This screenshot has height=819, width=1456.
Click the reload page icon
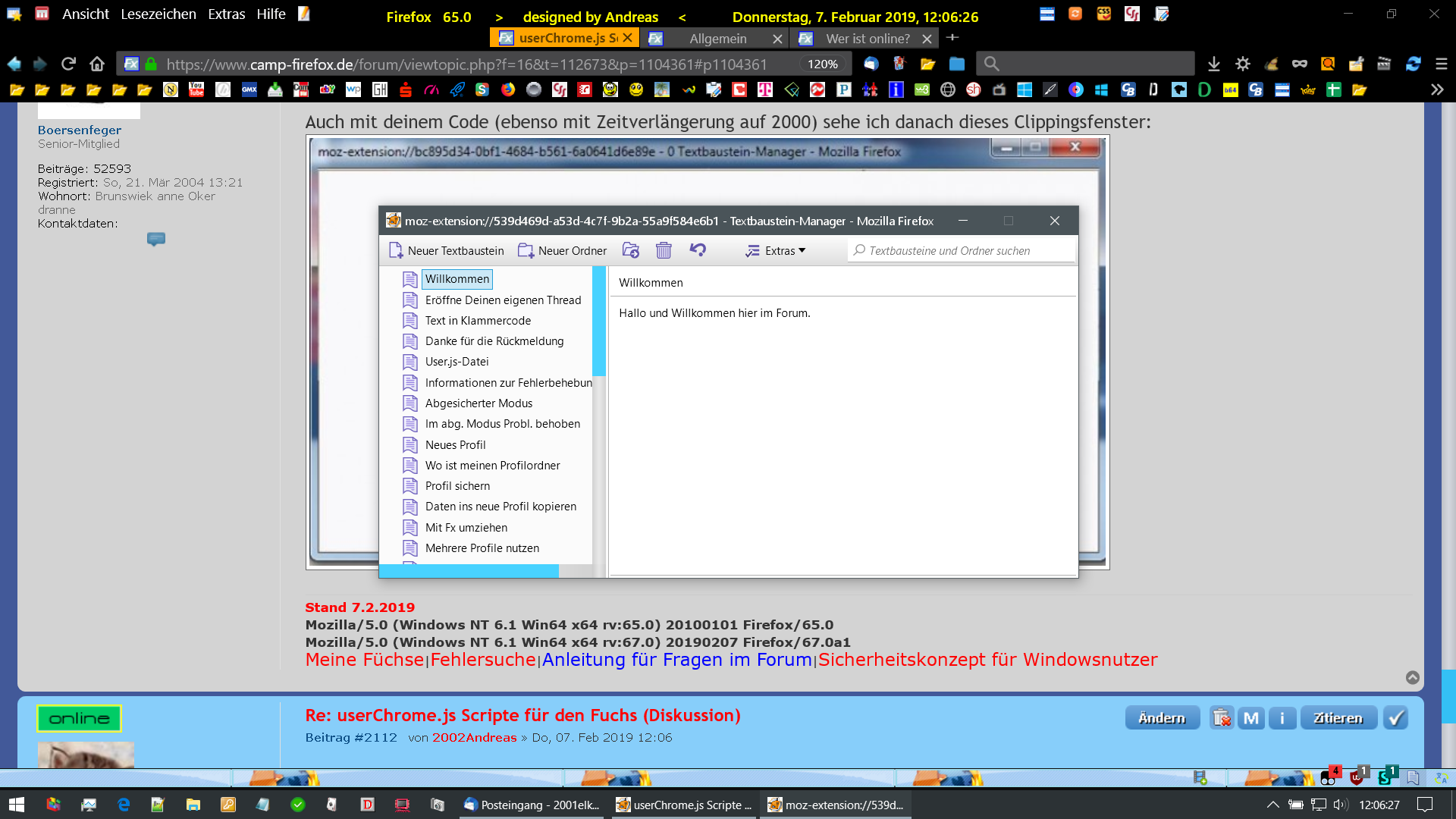68,64
